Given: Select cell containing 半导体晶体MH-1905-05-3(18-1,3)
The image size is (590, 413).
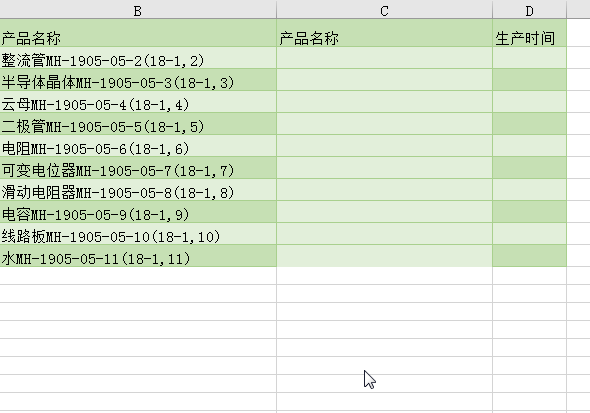Looking at the screenshot, I should [x=138, y=80].
